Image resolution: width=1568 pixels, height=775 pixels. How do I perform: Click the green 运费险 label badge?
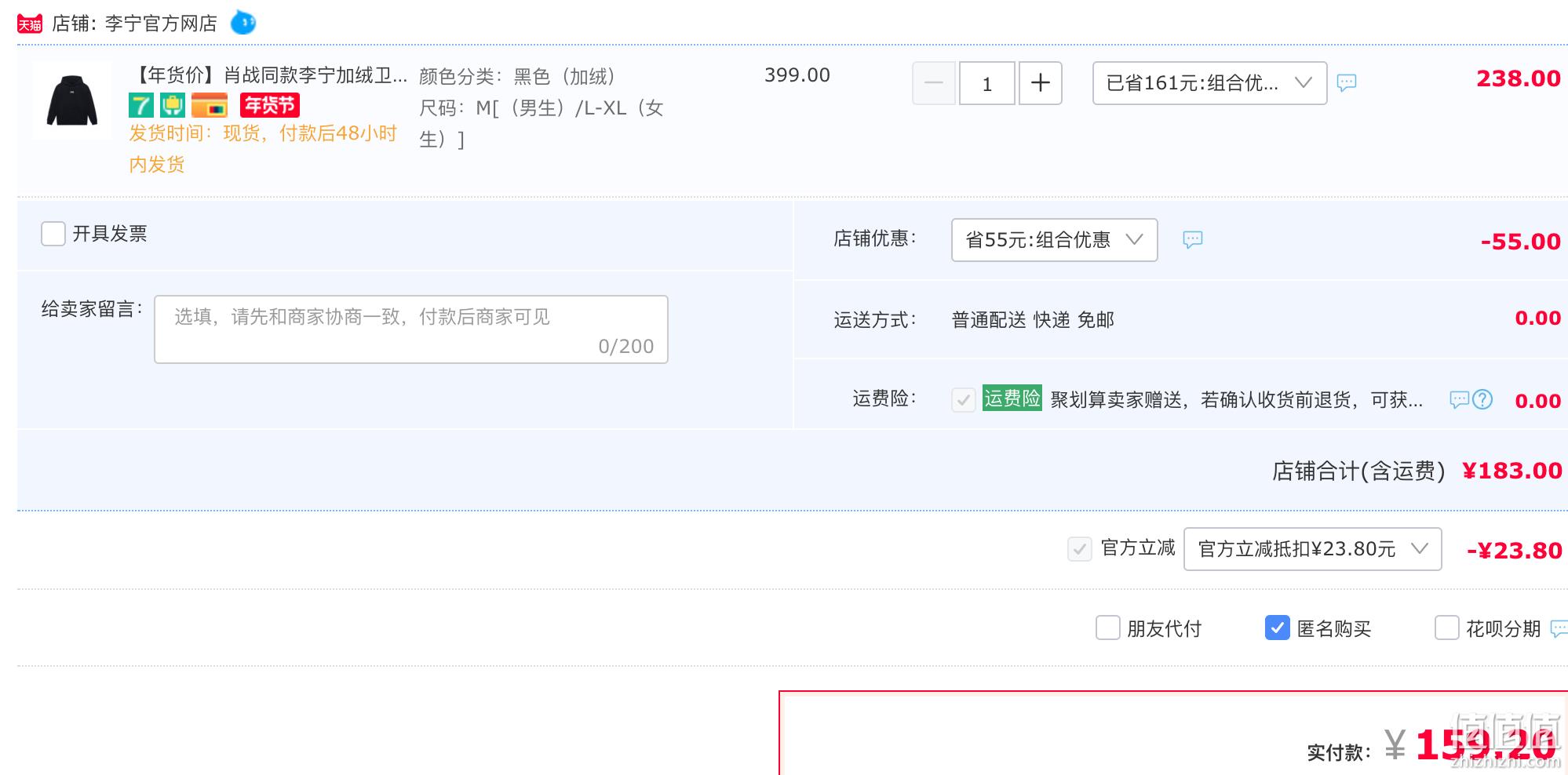click(x=1012, y=398)
